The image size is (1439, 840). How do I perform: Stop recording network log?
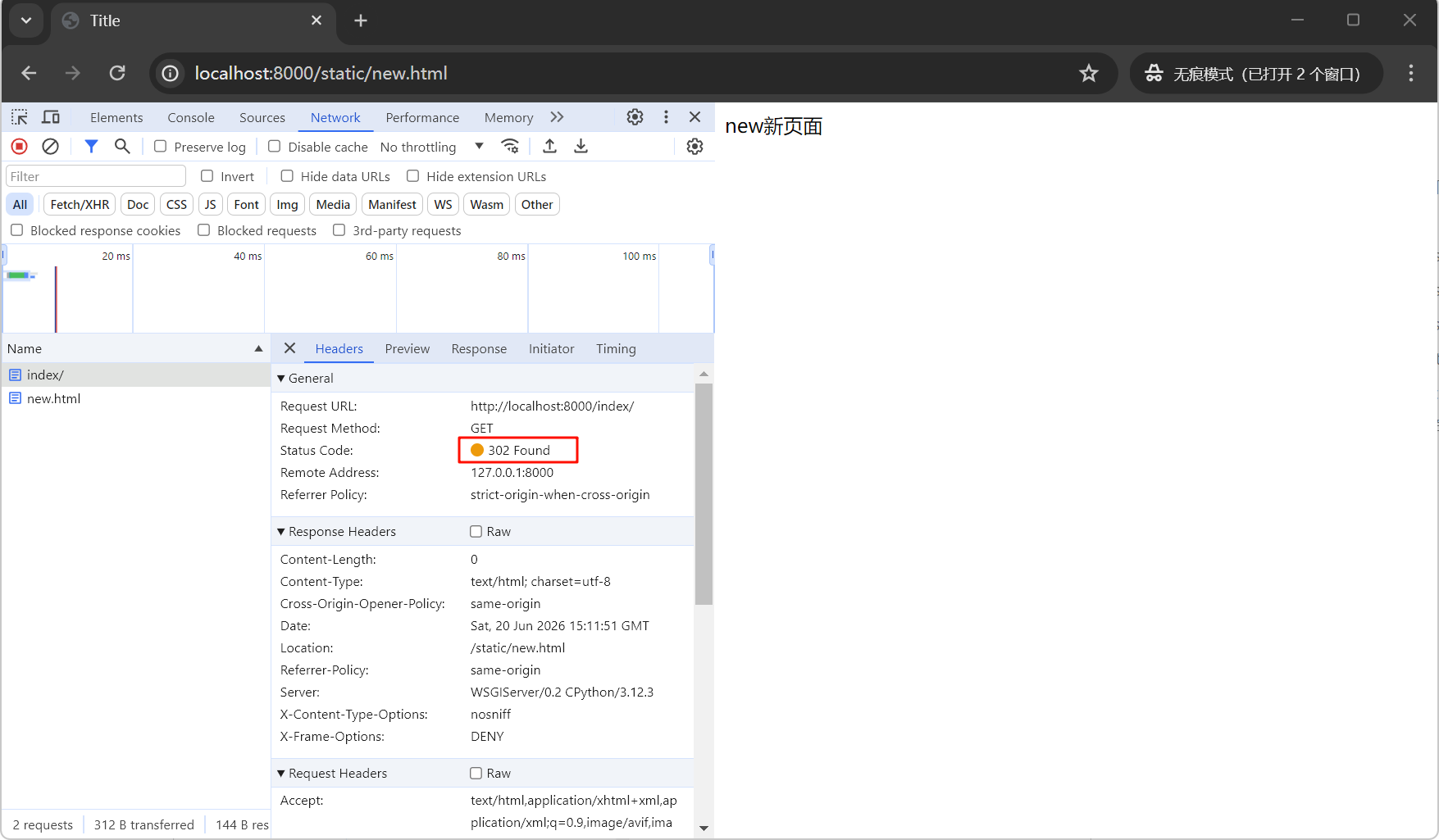coord(20,147)
